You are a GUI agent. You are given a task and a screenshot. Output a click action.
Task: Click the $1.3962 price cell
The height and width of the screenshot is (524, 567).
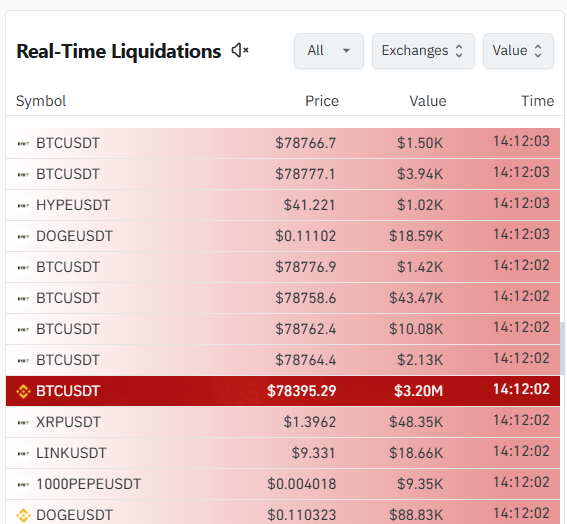(310, 422)
